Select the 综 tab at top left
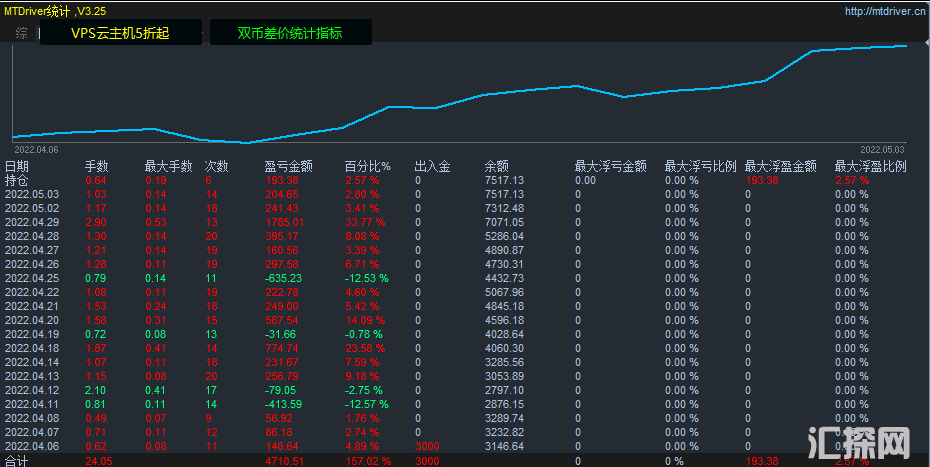Viewport: 930px width, 467px height. pos(22,33)
